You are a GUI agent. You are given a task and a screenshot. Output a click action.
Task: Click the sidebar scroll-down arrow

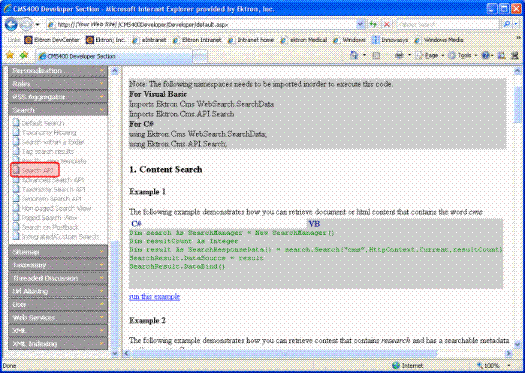(x=115, y=353)
